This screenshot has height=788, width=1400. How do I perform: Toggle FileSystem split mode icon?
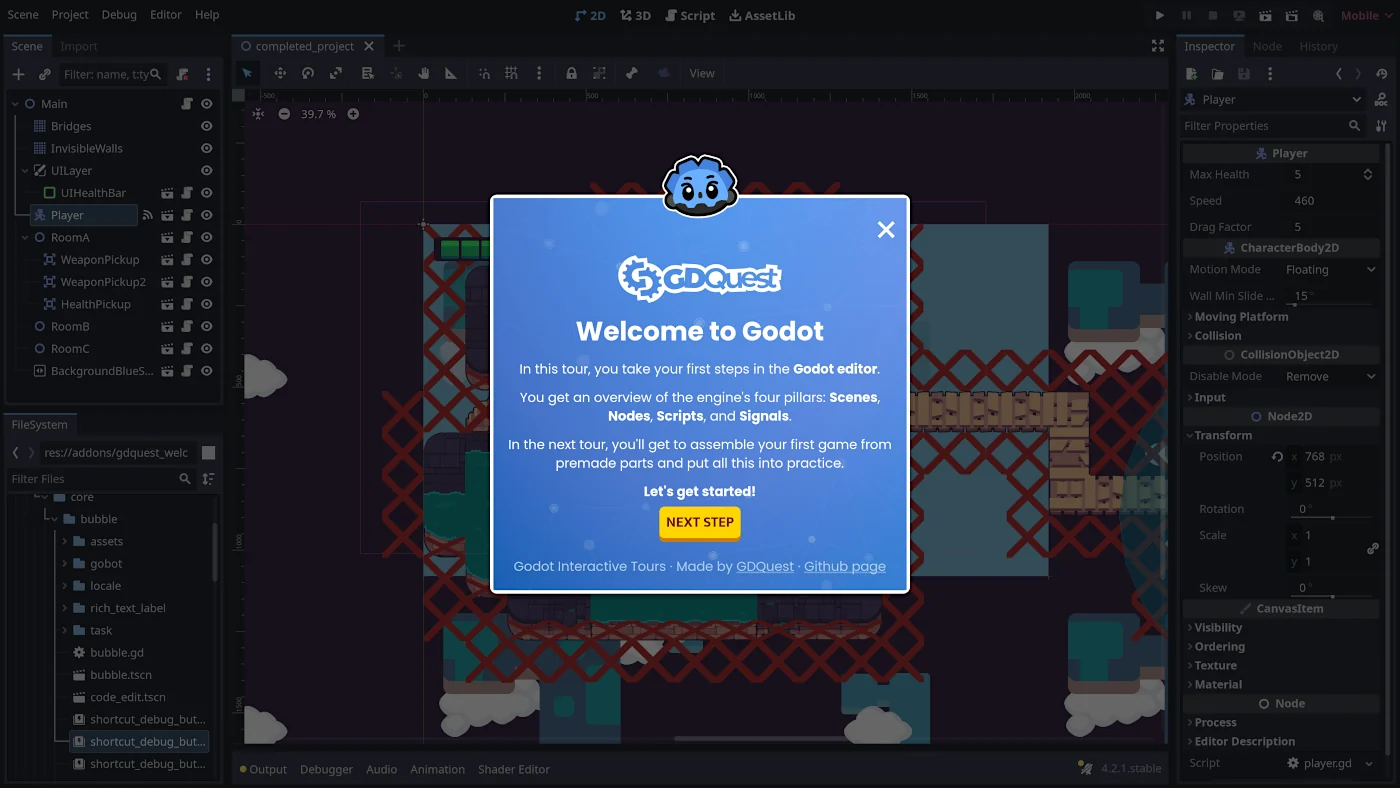click(208, 453)
